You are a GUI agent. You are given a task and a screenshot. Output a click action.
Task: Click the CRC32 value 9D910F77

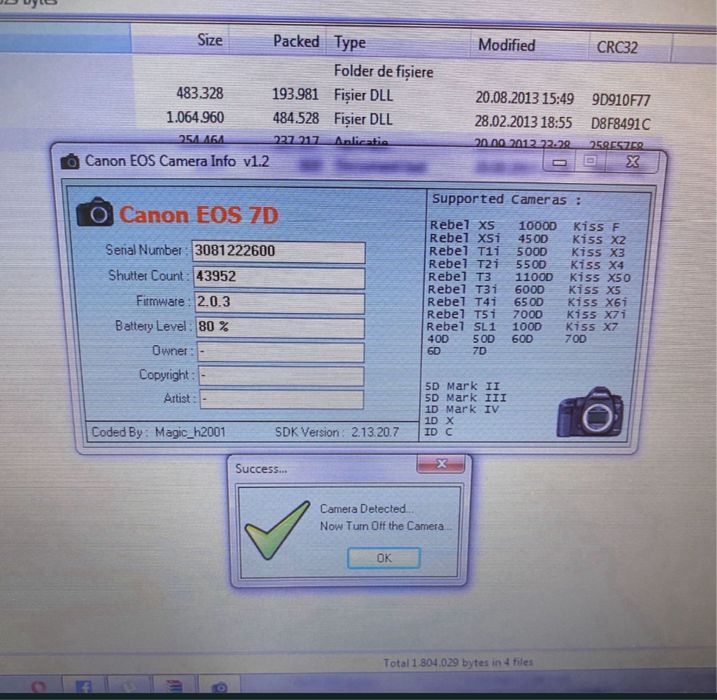click(621, 100)
